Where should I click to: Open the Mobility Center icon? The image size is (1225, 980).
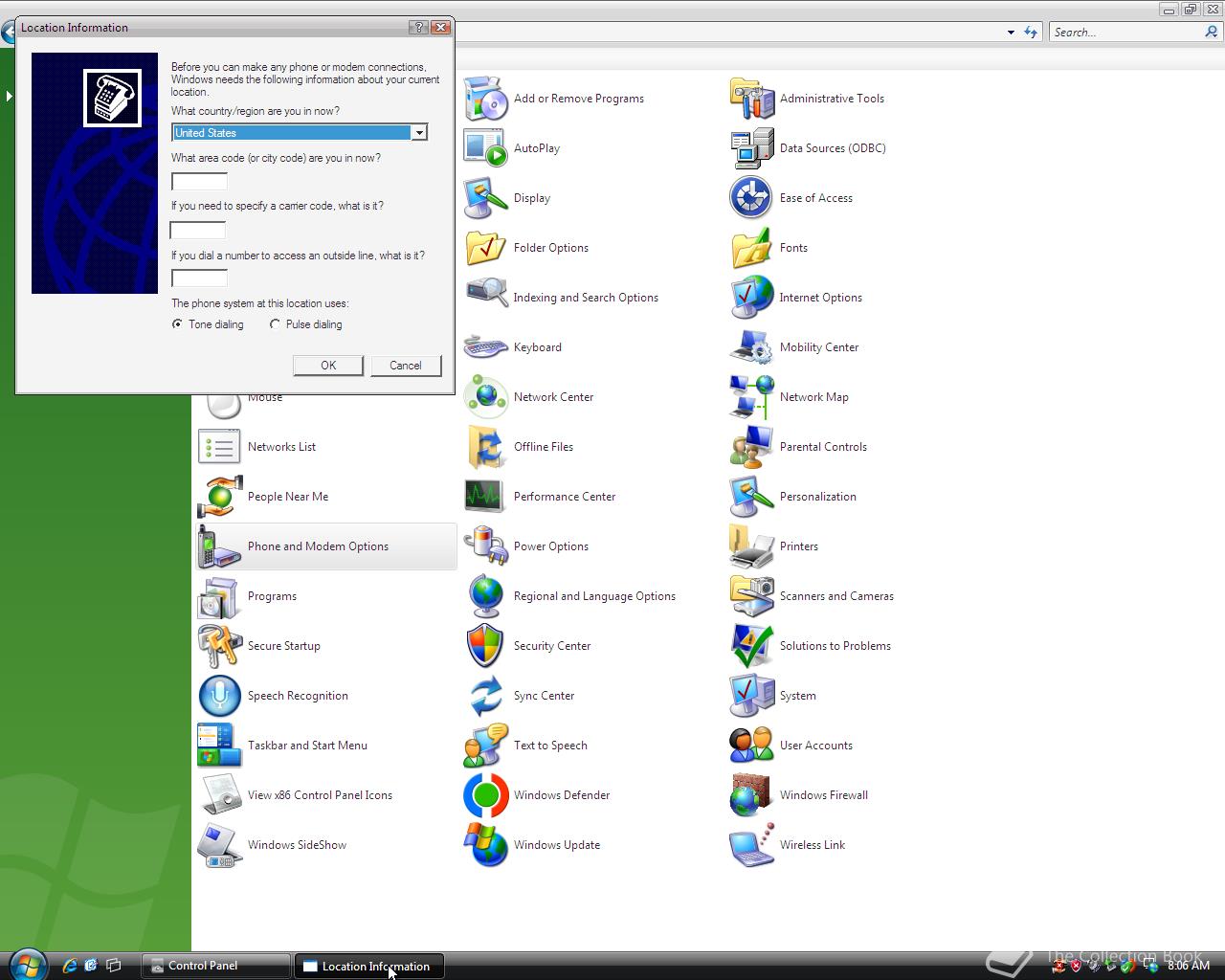click(x=752, y=347)
